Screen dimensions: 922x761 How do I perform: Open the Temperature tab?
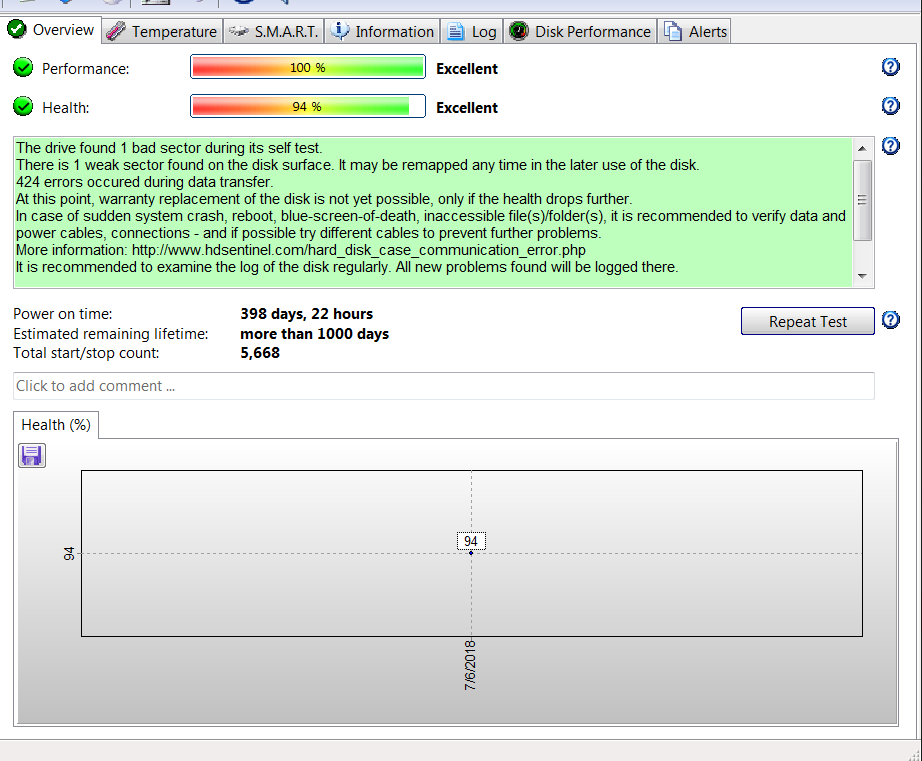point(162,32)
